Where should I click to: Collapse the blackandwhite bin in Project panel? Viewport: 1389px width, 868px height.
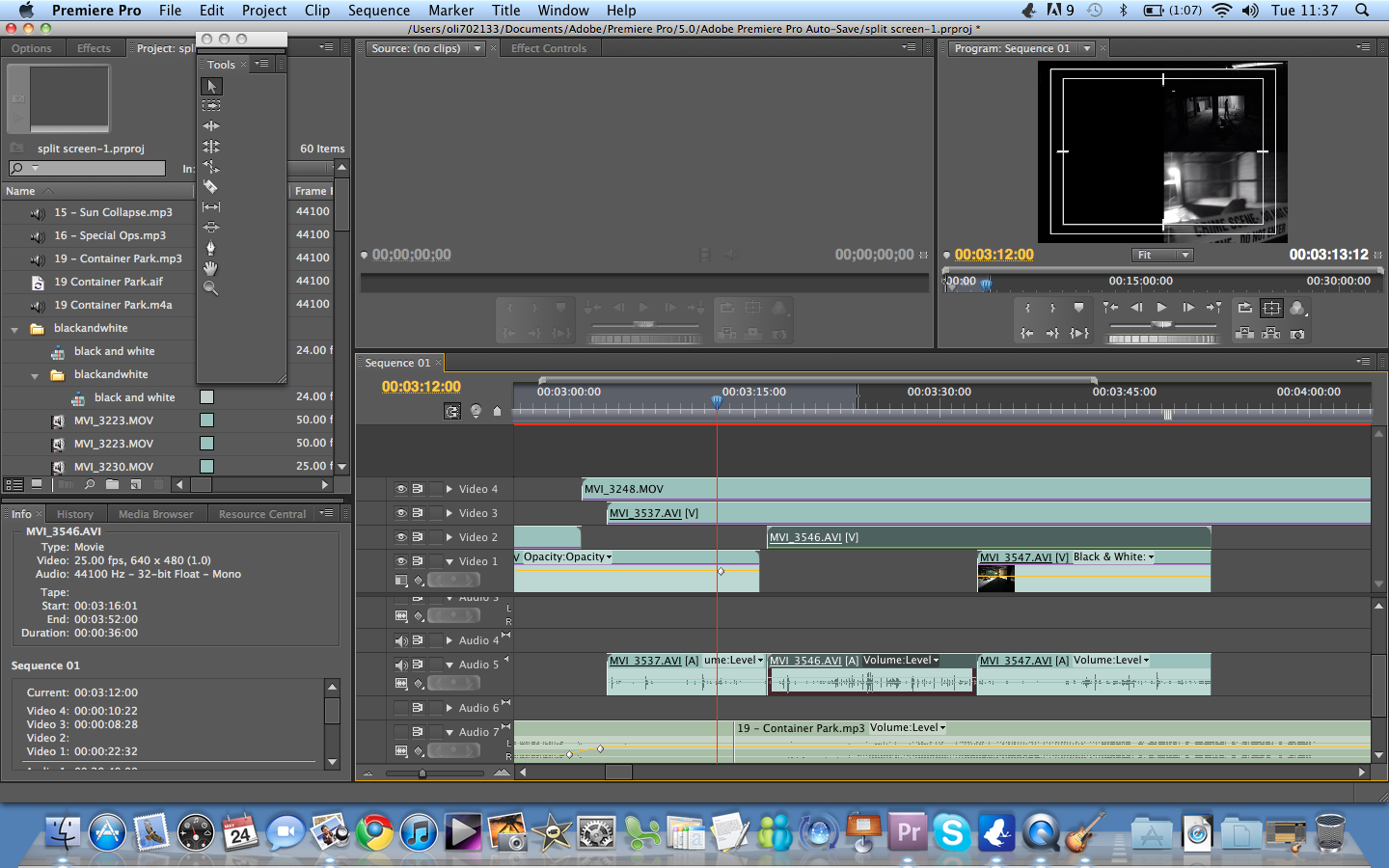coord(14,329)
